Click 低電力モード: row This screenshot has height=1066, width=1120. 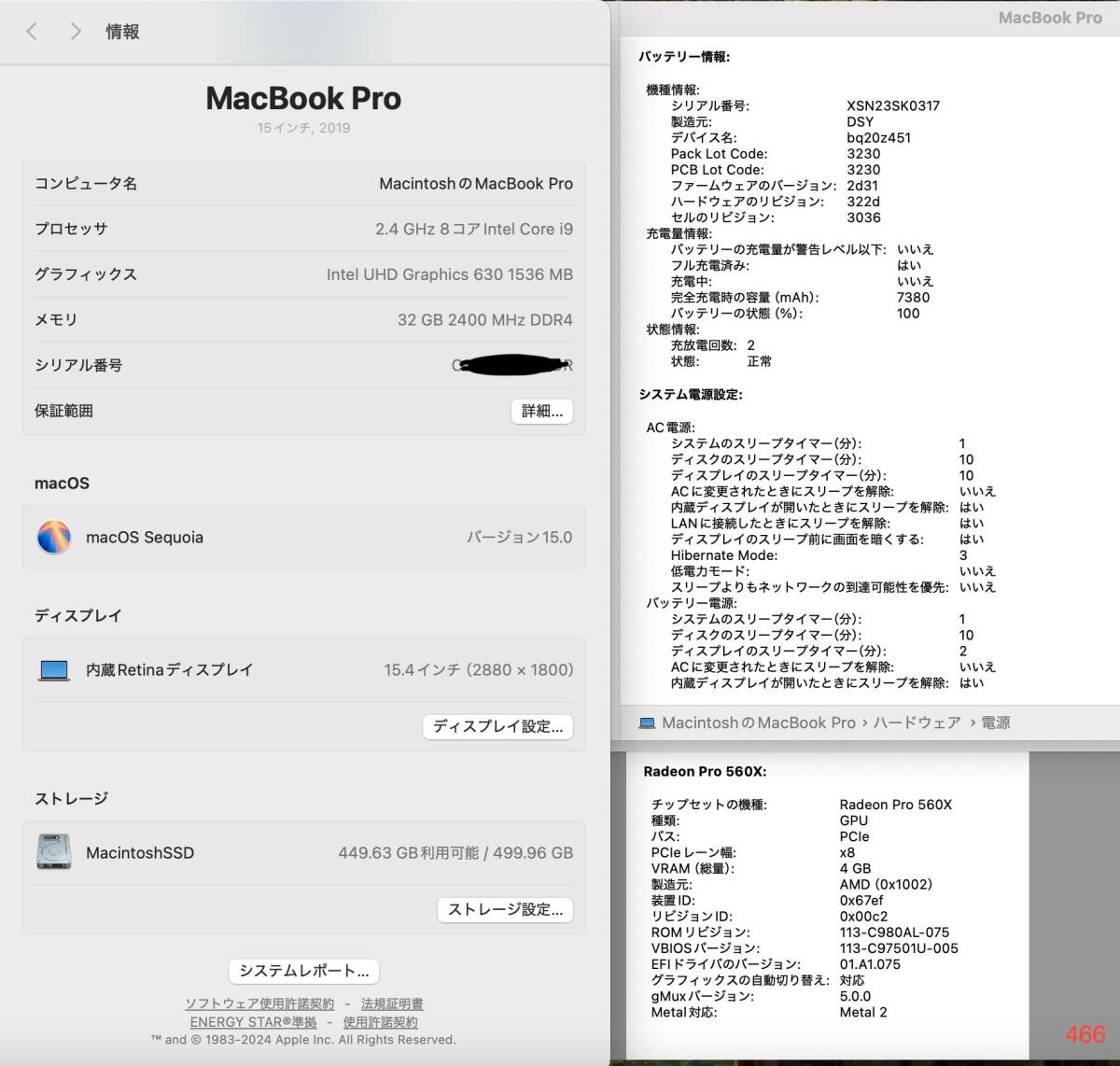pos(833,570)
